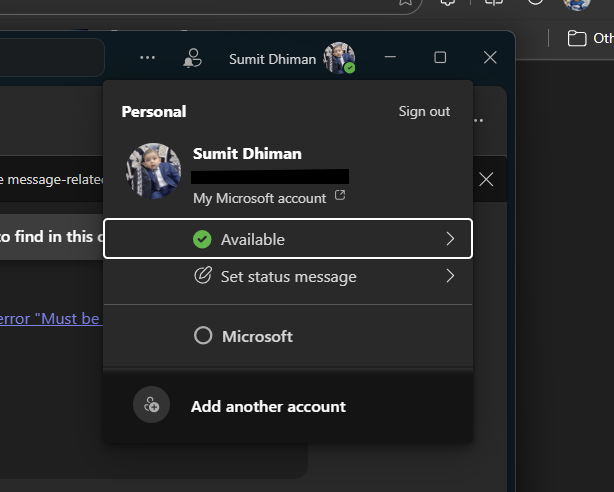This screenshot has height=492, width=614.
Task: Click the Sumit Dhiman avatar in title bar
Action: pyautogui.click(x=339, y=58)
